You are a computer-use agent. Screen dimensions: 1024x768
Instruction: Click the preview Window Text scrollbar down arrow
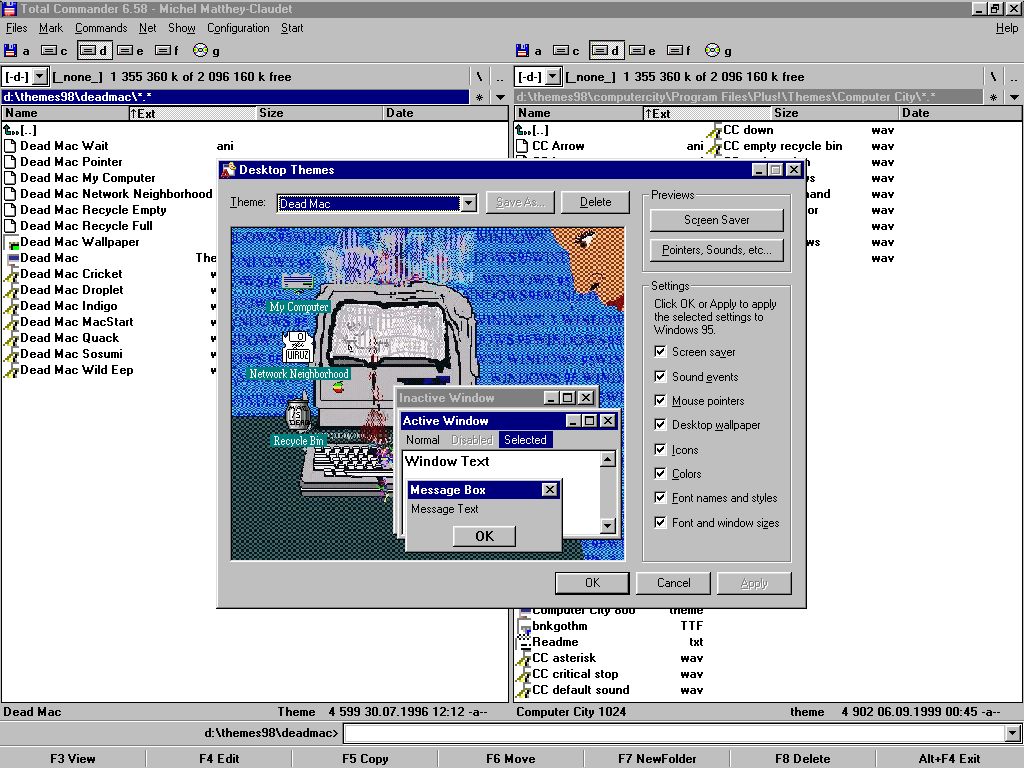click(607, 526)
